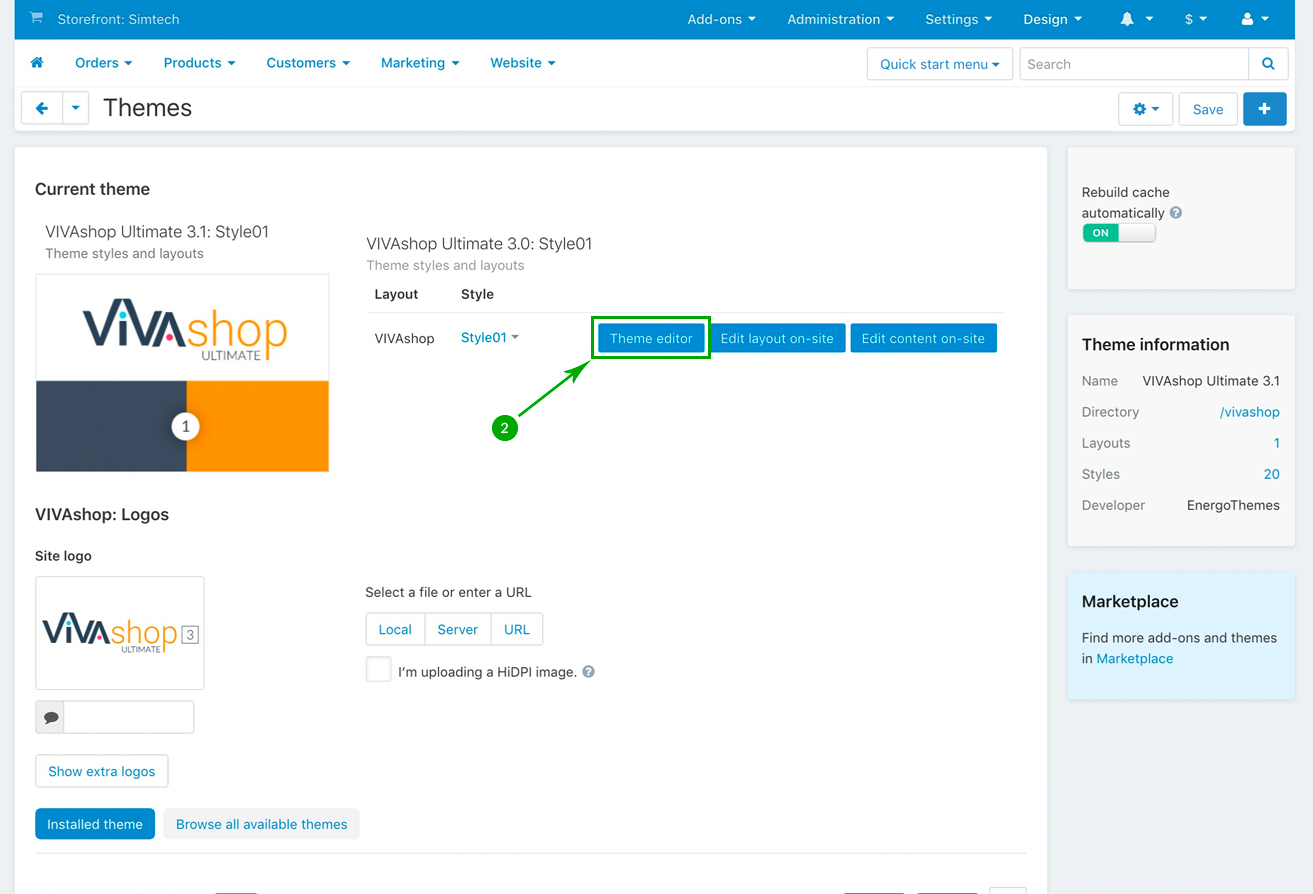Image resolution: width=1313 pixels, height=894 pixels.
Task: Click the site logo alt text field
Action: click(129, 717)
